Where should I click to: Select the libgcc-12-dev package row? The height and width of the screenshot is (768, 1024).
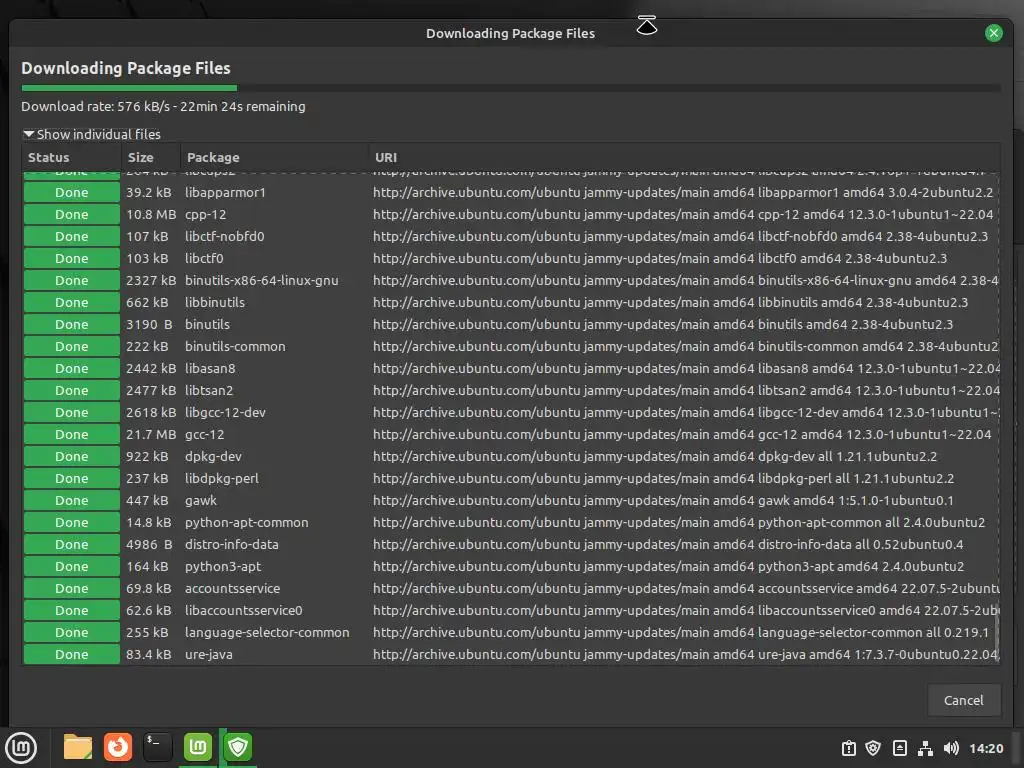[x=511, y=413]
